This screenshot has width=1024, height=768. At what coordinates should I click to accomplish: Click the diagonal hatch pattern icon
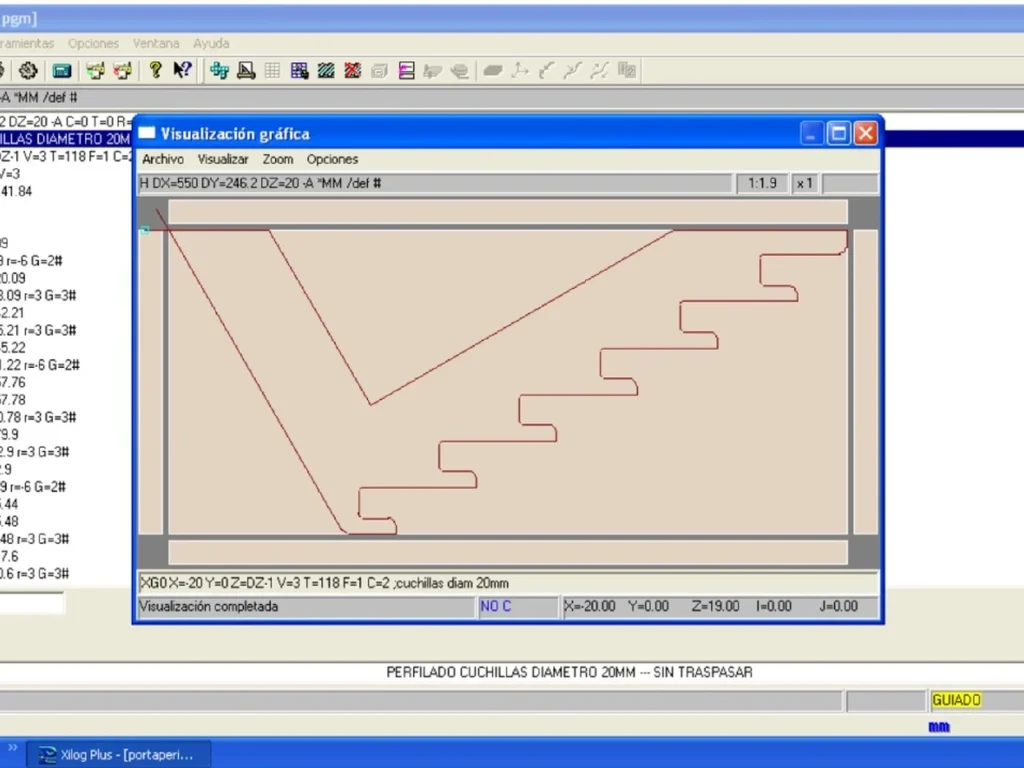tap(326, 71)
